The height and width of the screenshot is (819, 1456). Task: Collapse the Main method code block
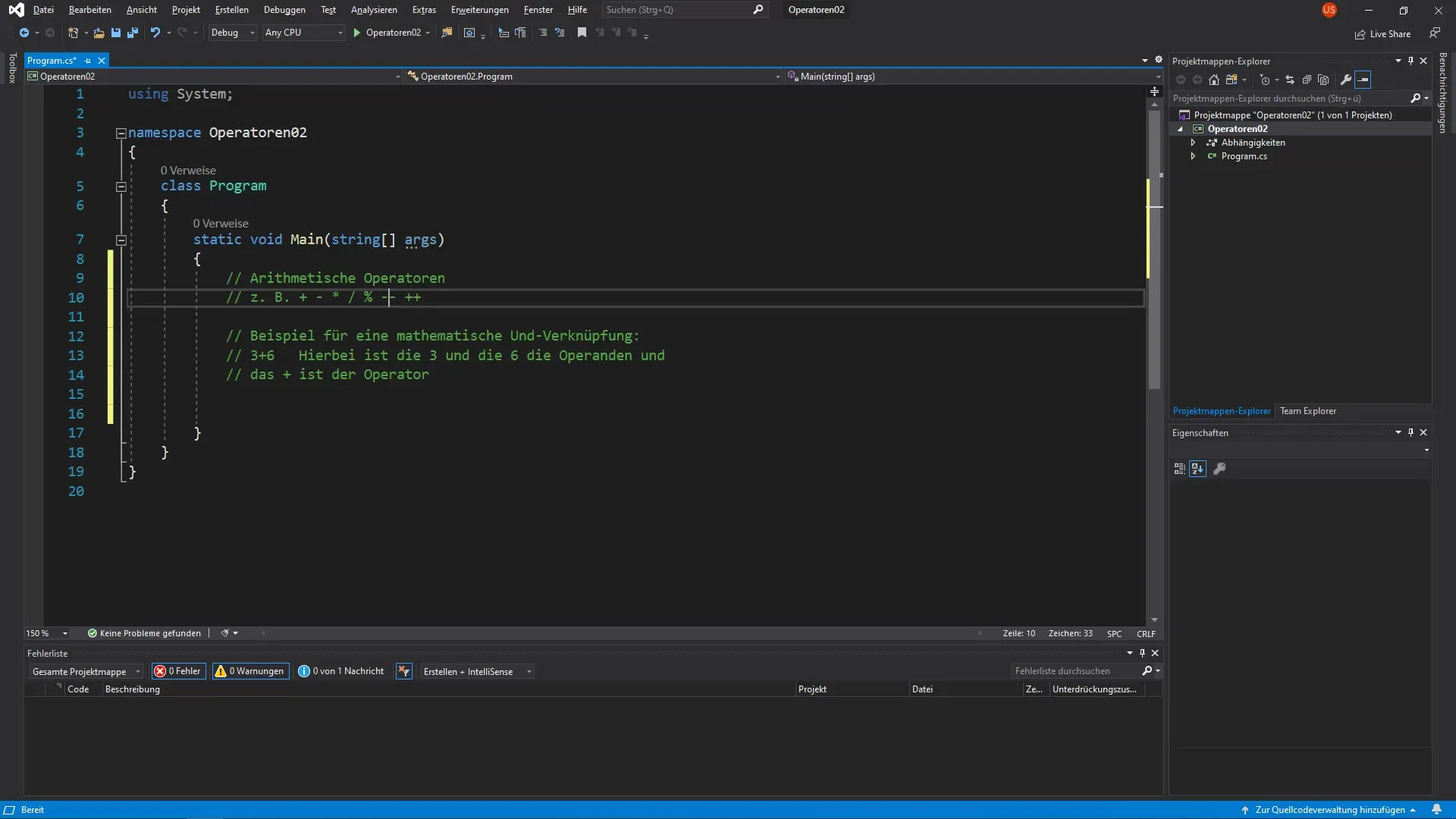[121, 240]
